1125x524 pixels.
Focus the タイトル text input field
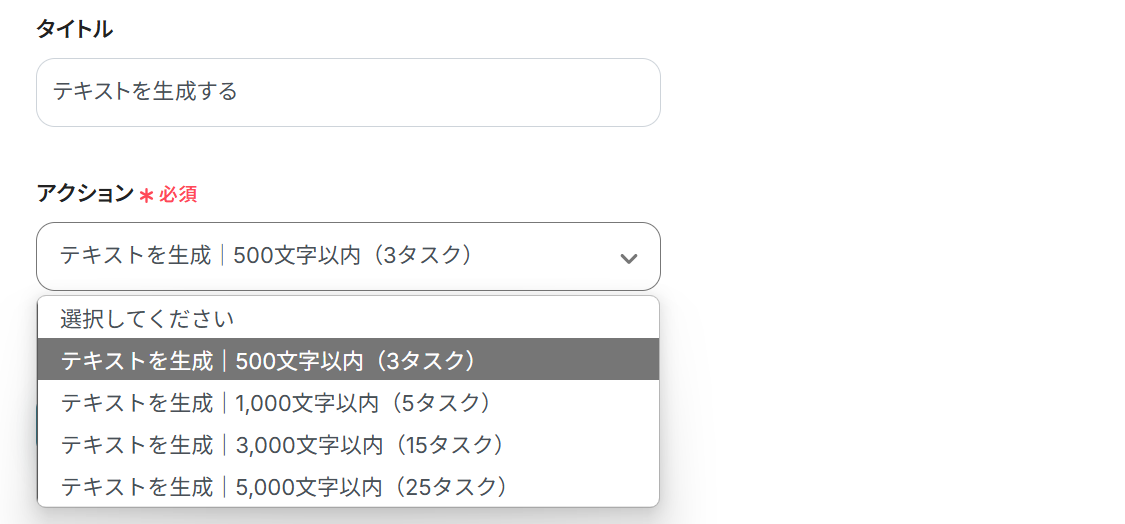(348, 93)
